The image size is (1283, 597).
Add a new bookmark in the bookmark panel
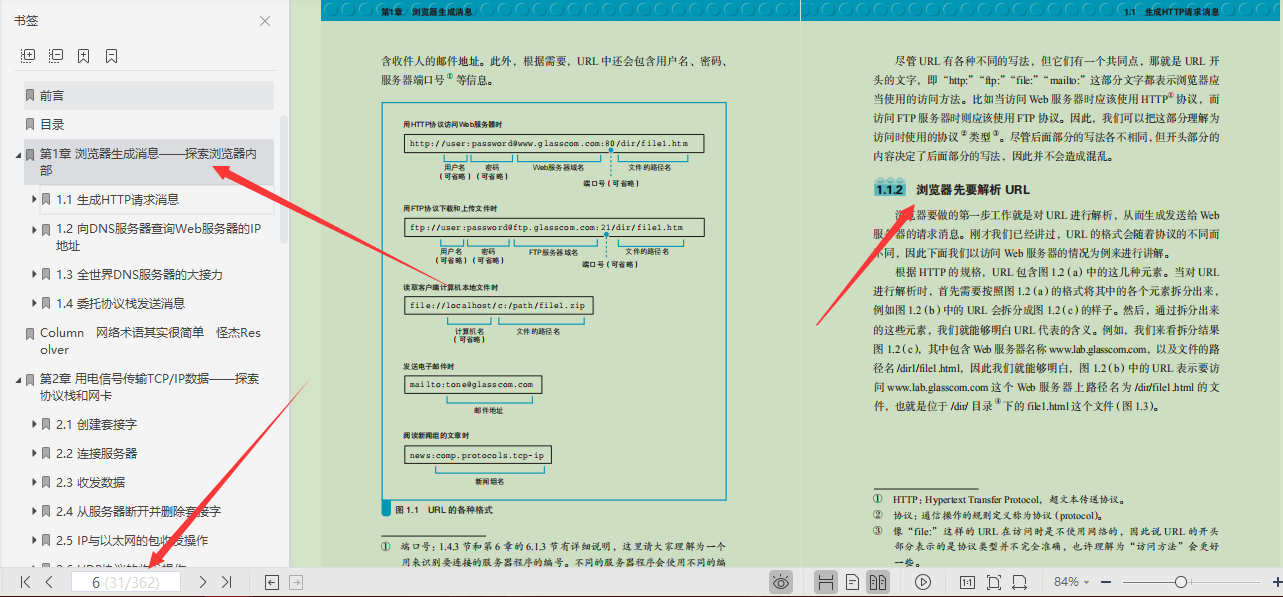(84, 55)
